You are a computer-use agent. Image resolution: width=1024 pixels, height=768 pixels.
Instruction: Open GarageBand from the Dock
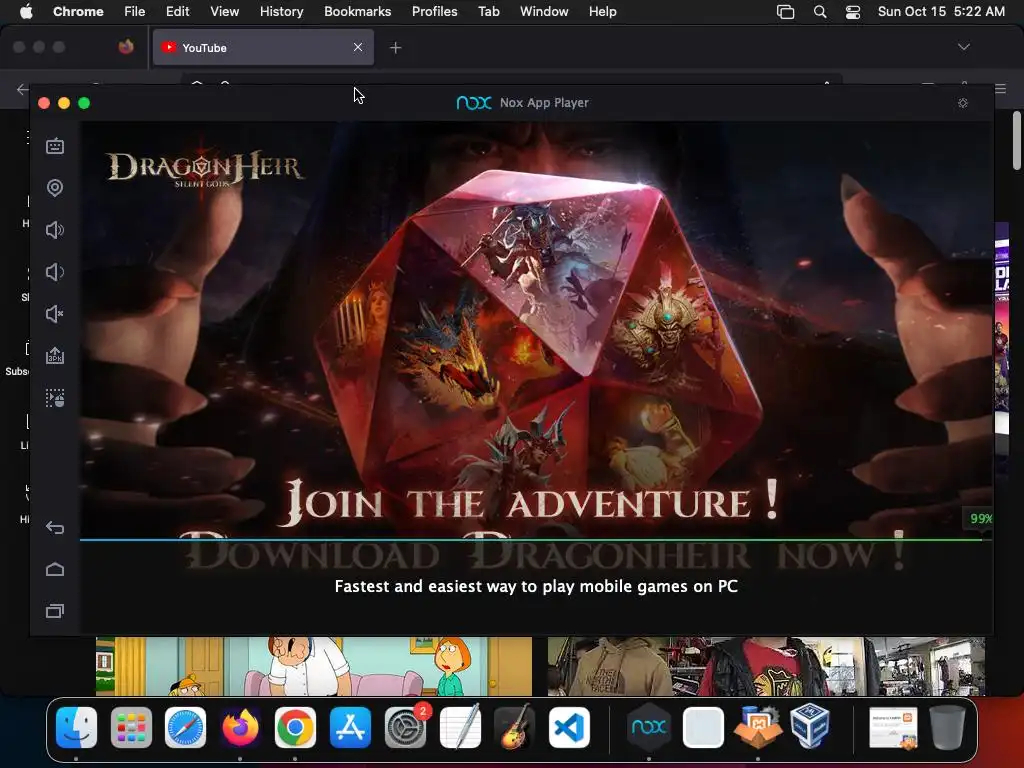click(515, 727)
